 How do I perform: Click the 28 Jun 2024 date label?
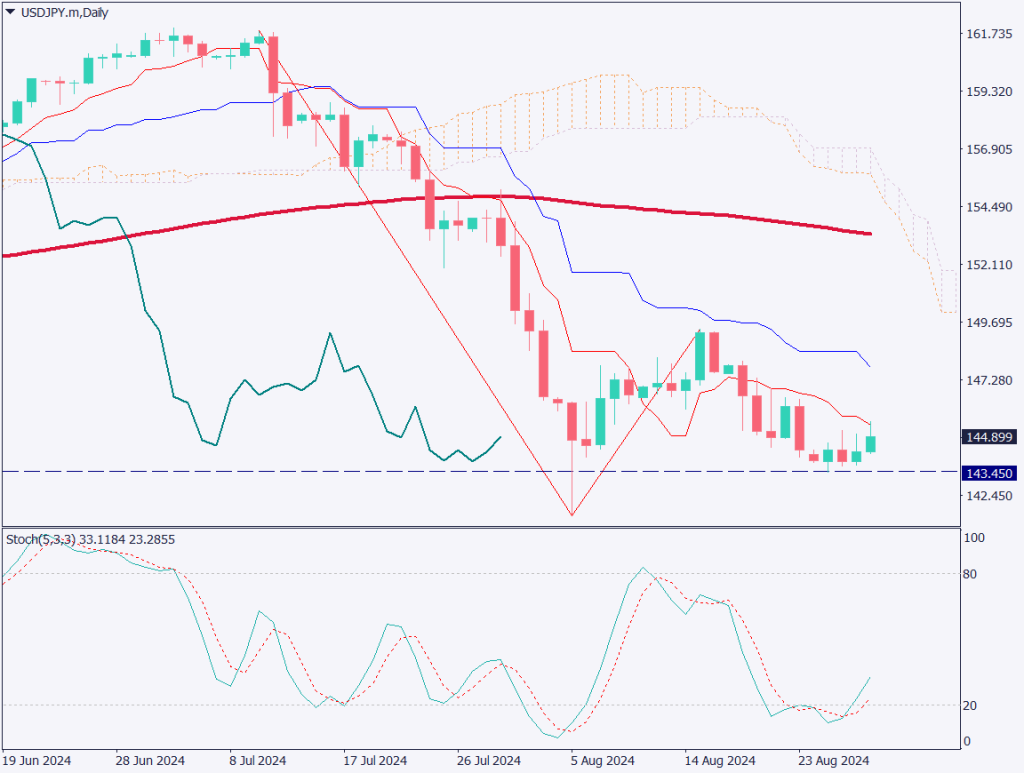152,760
